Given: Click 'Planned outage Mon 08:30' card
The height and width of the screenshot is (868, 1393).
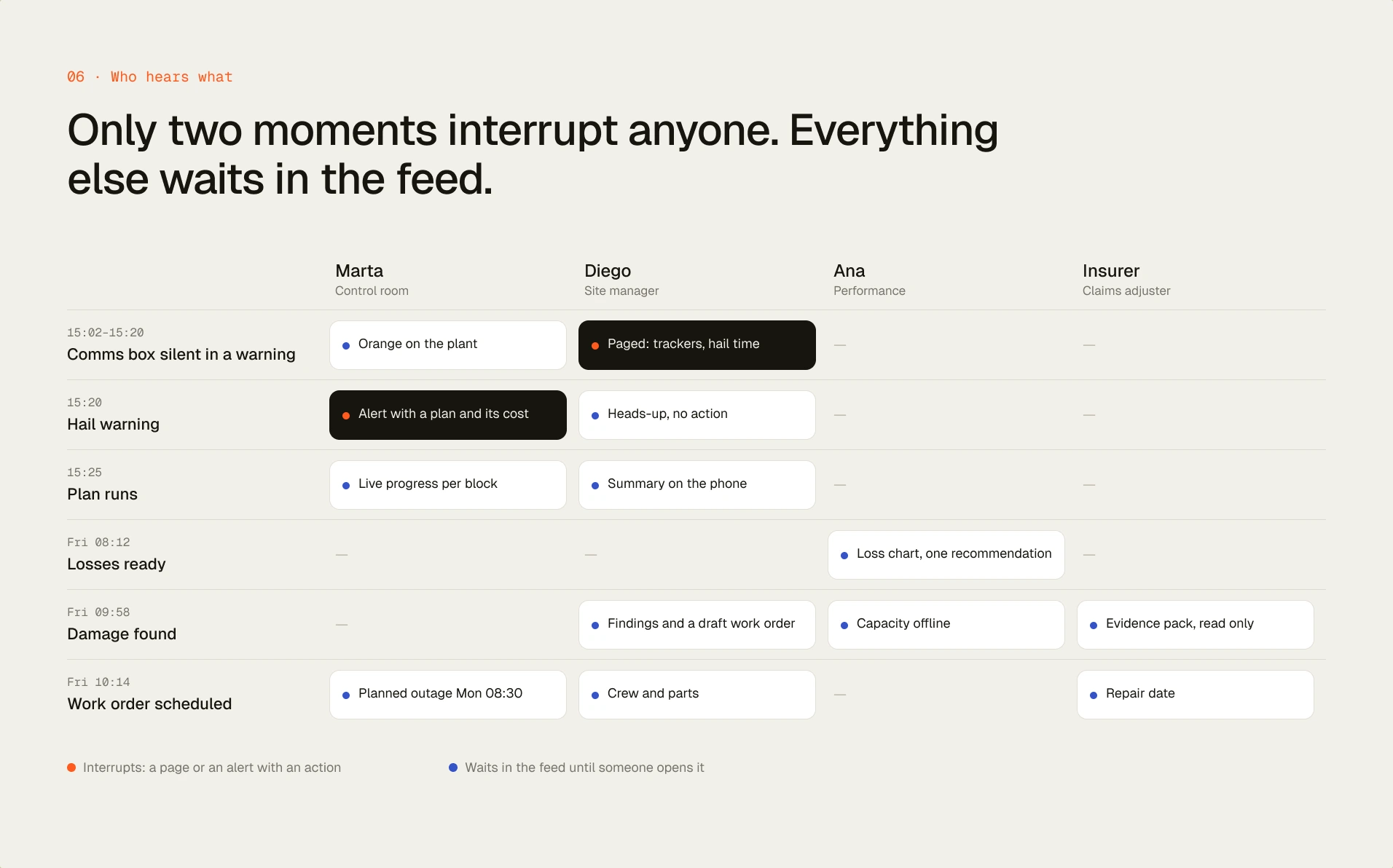Looking at the screenshot, I should [447, 695].
